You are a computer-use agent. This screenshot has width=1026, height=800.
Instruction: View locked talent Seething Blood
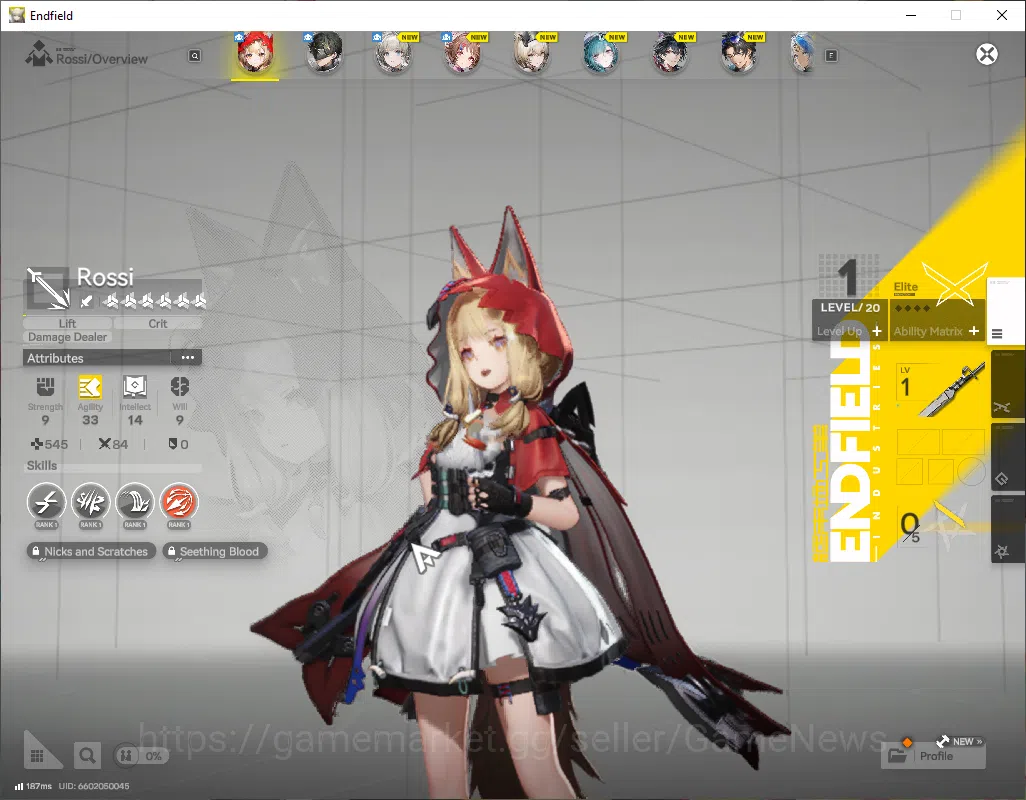[215, 551]
